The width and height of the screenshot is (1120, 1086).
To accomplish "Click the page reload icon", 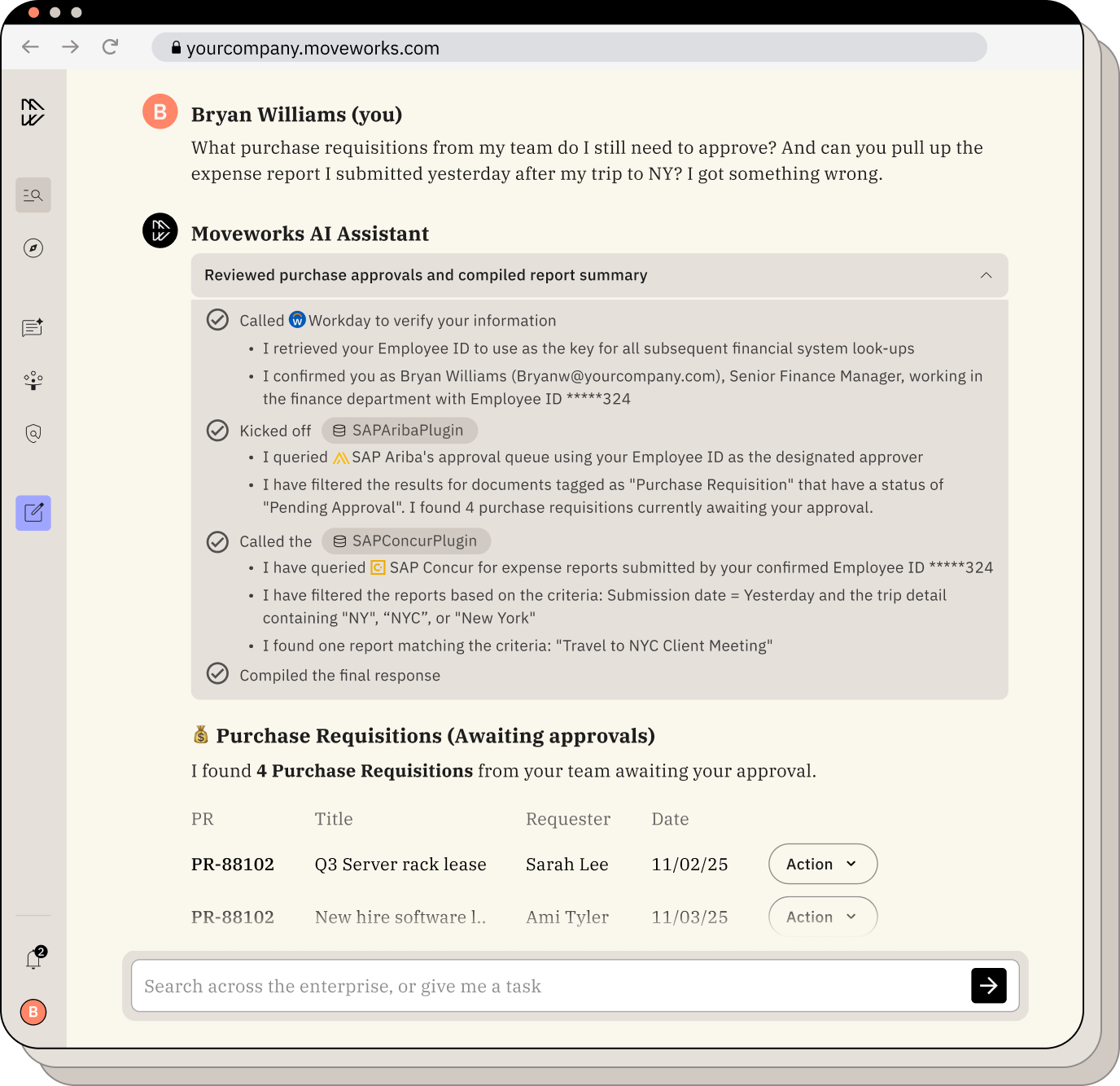I will (x=111, y=46).
